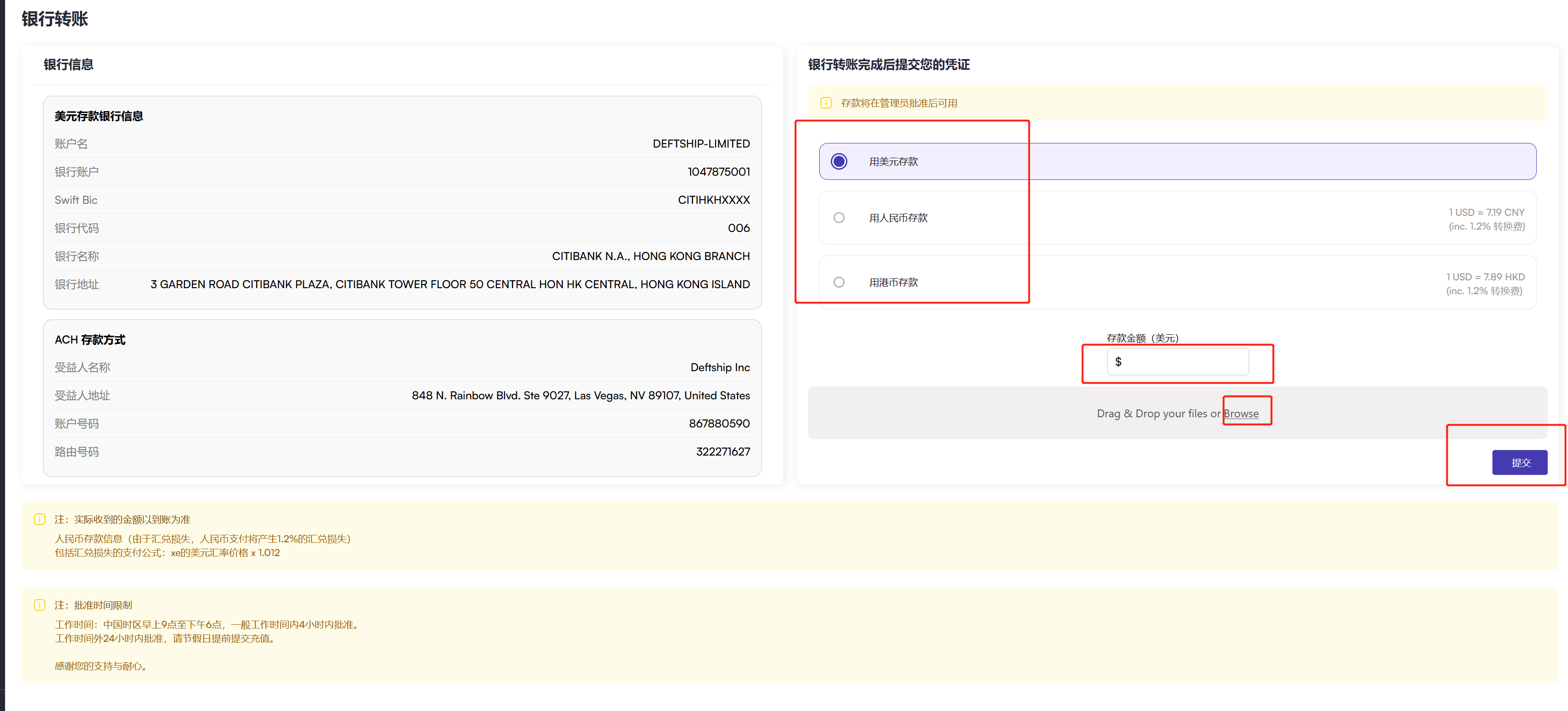Screen dimensions: 1568x711
Task: Click the bank name CITIBANK N.A., HONG KONG BRANCH
Action: click(x=651, y=256)
